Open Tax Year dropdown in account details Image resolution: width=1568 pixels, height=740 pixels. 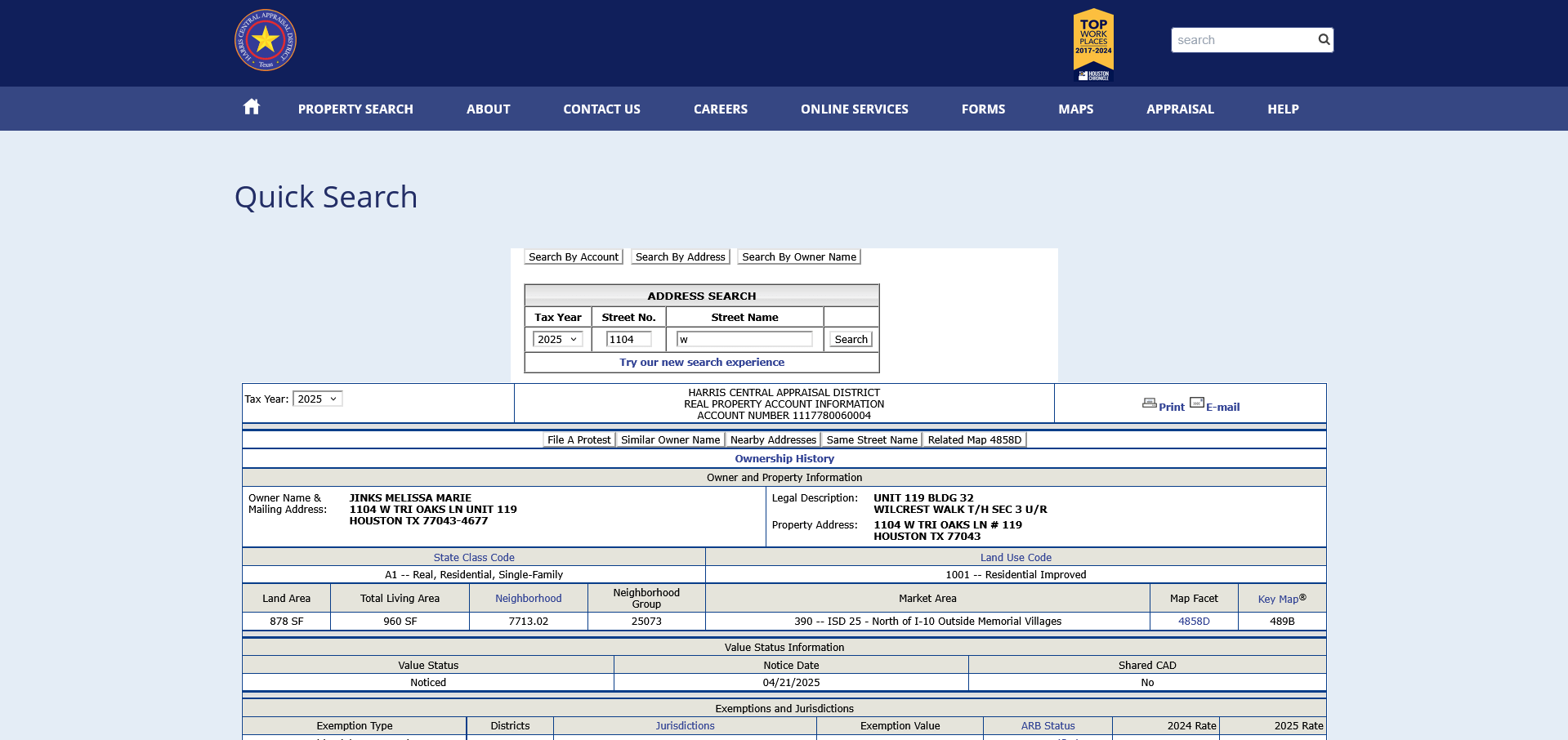tap(317, 399)
